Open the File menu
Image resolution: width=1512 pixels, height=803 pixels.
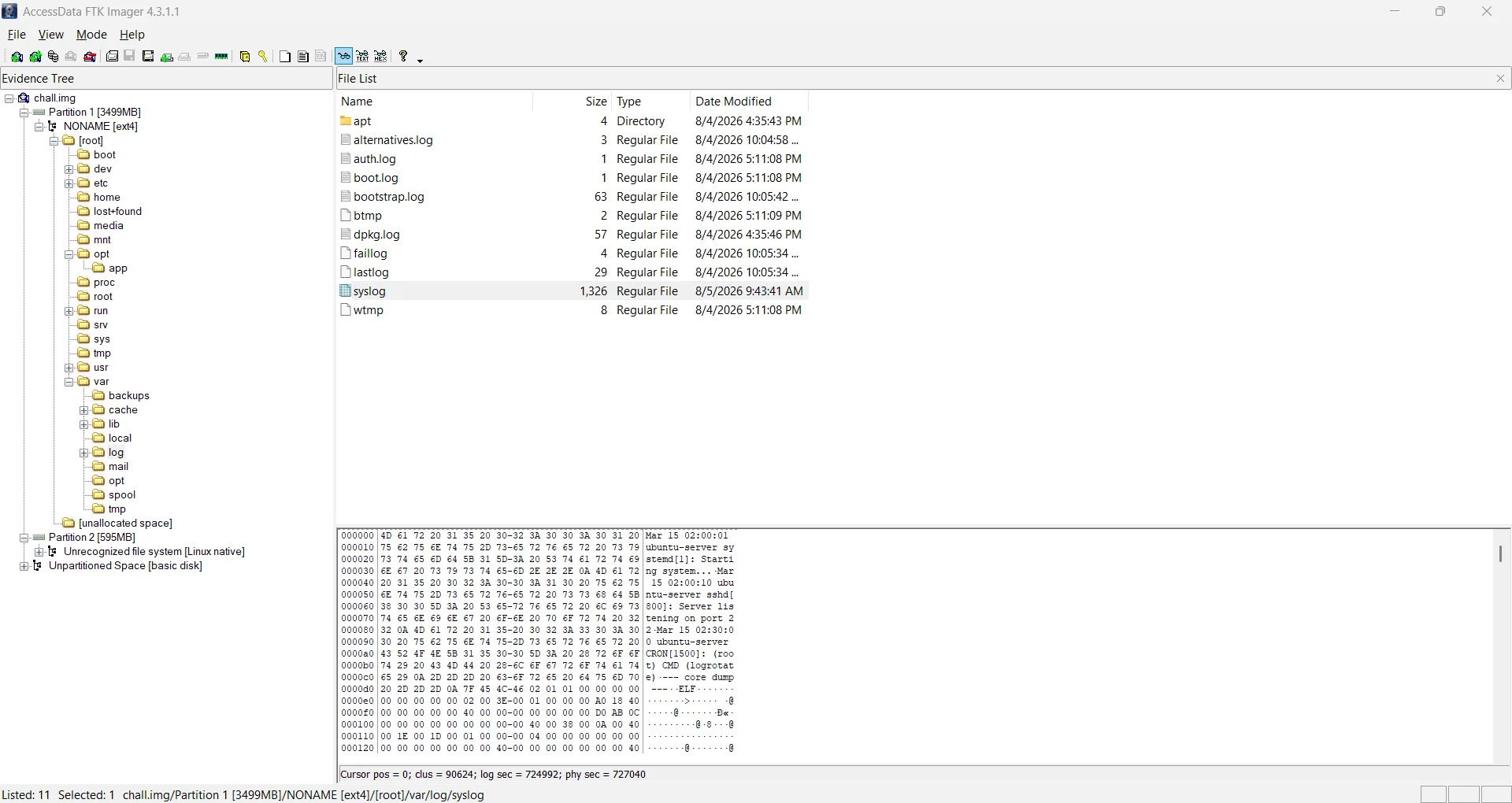(17, 35)
